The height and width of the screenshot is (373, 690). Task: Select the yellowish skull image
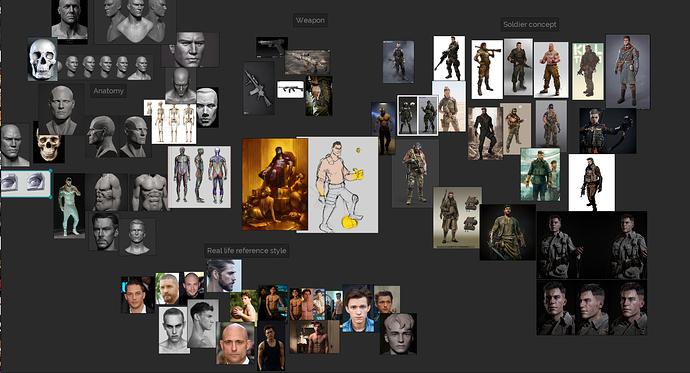(49, 148)
